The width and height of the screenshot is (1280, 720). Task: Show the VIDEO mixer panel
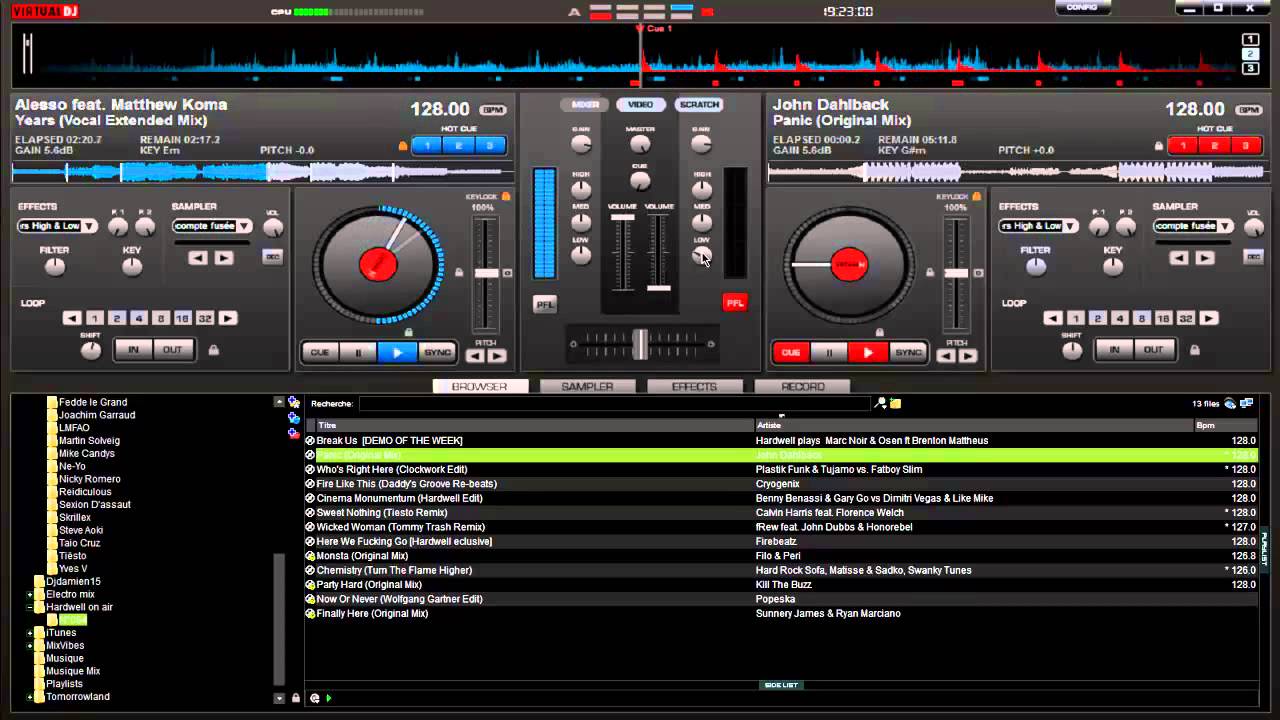(640, 104)
